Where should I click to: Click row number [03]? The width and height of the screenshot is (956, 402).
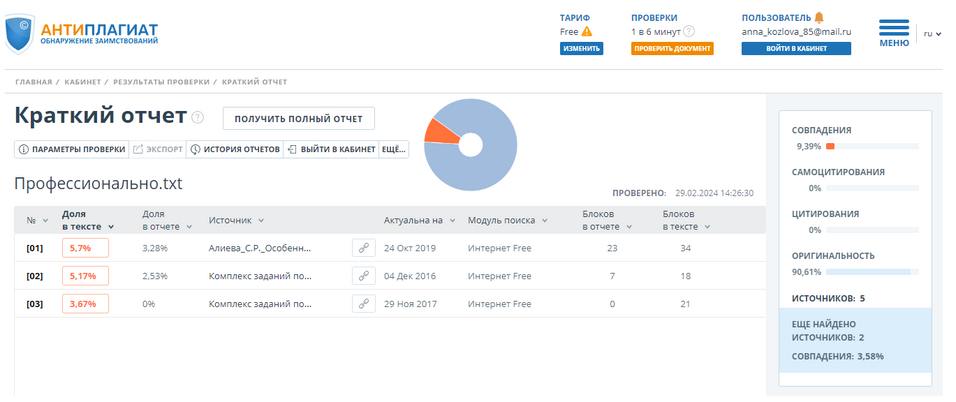click(x=35, y=304)
